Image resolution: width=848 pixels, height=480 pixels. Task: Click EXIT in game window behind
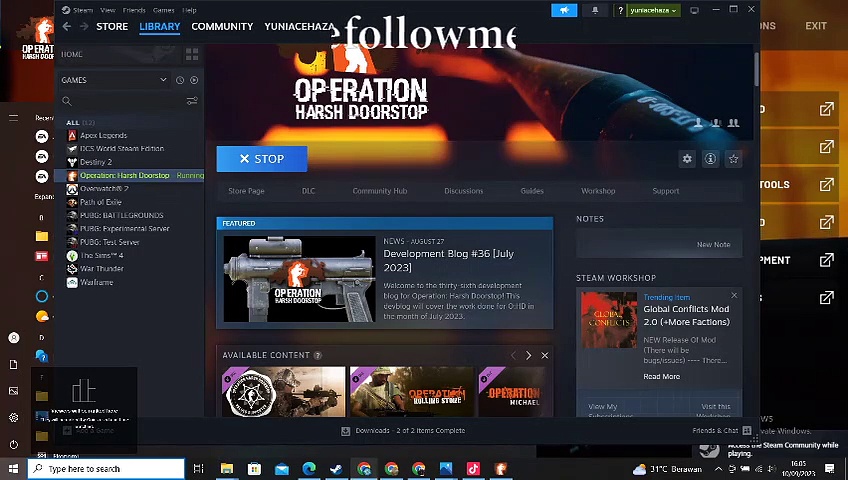click(x=816, y=25)
